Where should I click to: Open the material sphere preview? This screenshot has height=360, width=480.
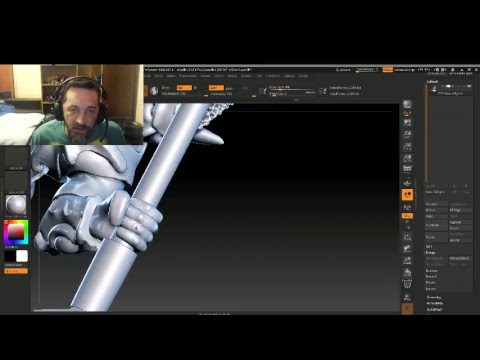[x=16, y=206]
